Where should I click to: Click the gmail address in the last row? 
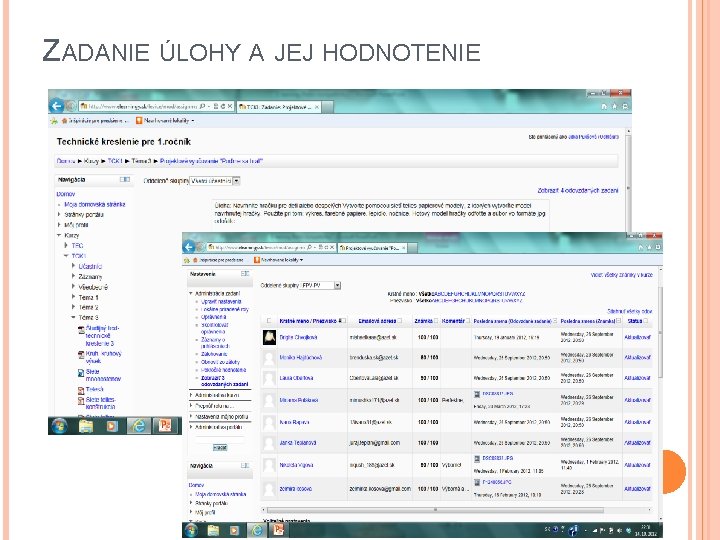coord(380,489)
